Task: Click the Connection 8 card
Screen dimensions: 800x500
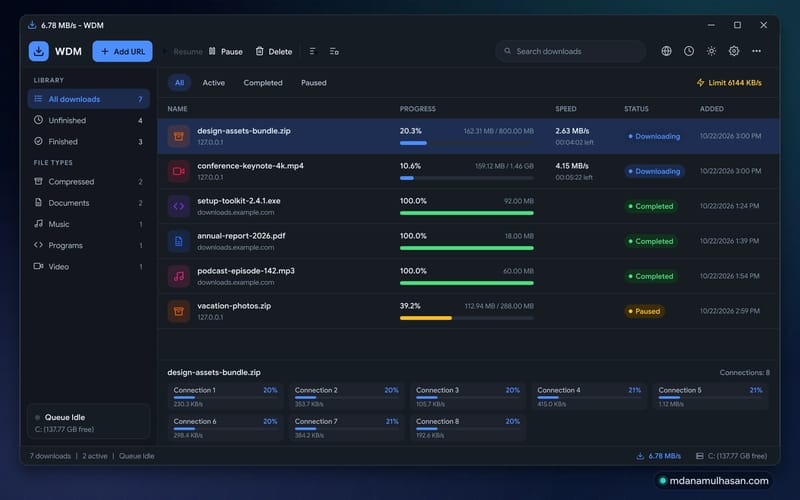Action: [468, 428]
